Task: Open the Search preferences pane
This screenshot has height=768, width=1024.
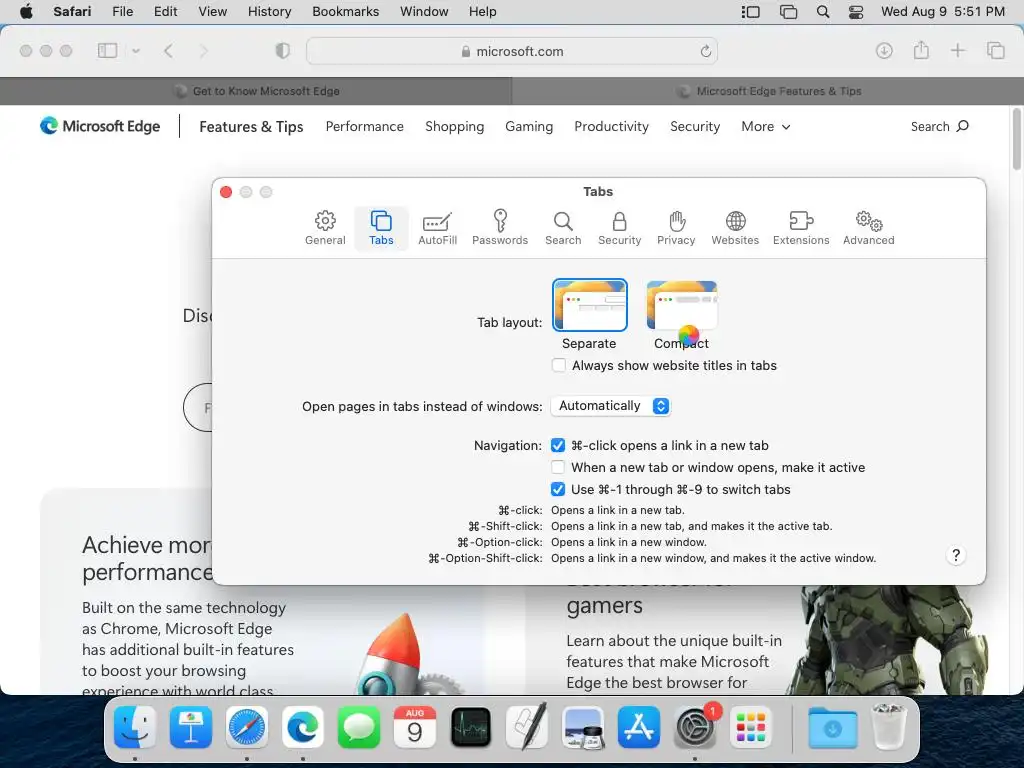Action: click(563, 228)
